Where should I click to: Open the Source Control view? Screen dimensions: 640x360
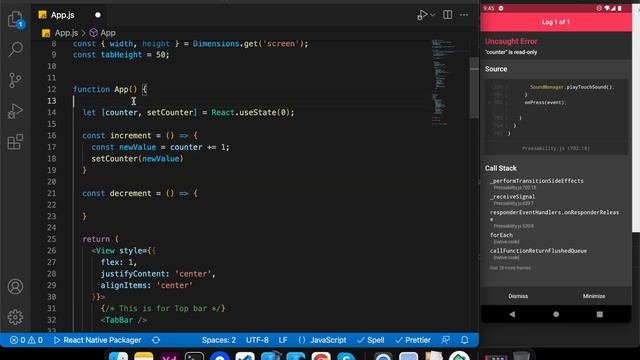point(15,80)
